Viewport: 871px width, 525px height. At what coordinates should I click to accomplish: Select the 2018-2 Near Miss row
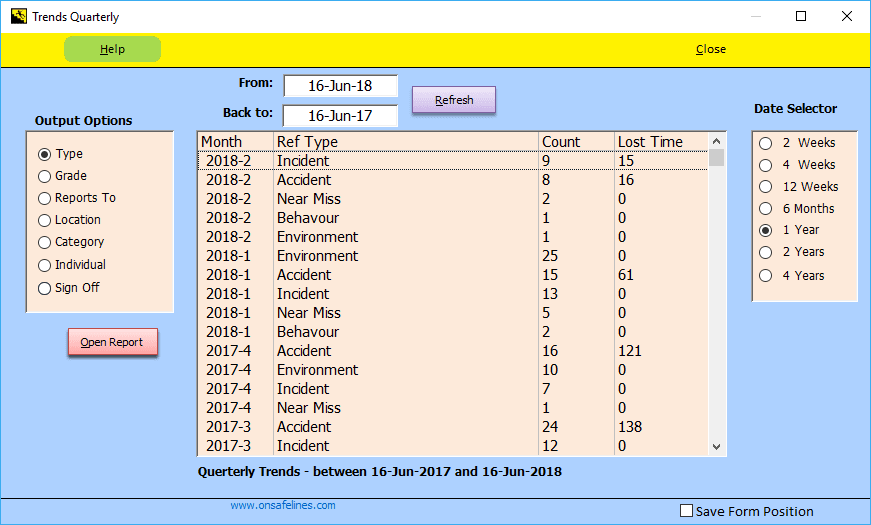453,199
